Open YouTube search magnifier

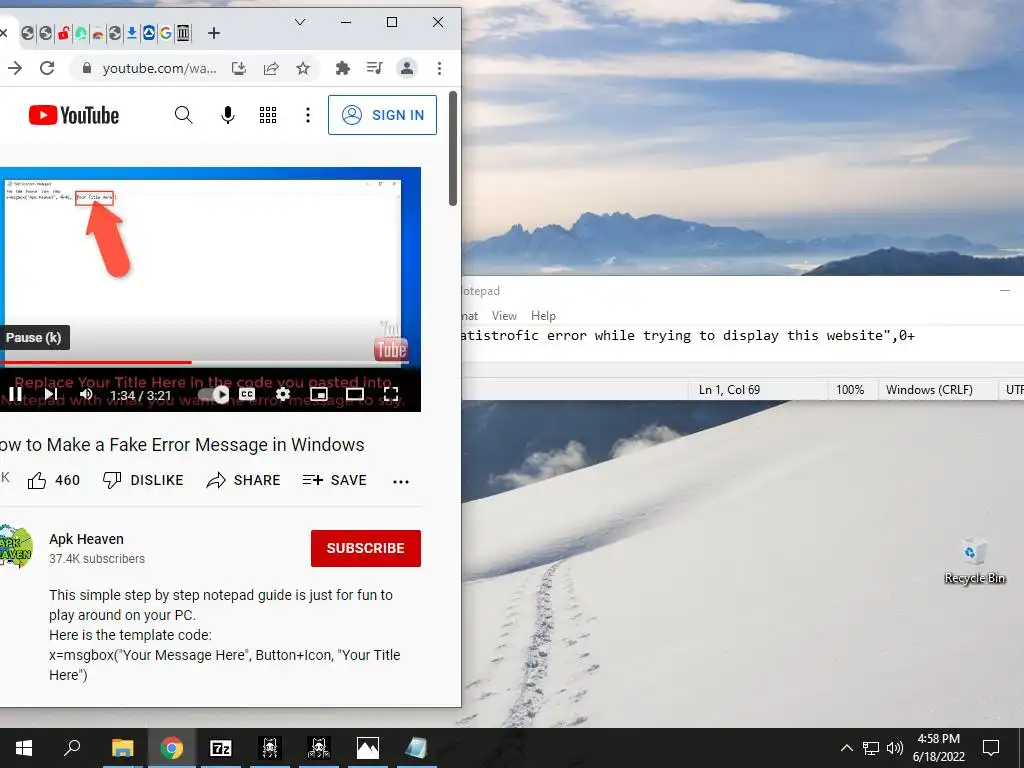184,115
